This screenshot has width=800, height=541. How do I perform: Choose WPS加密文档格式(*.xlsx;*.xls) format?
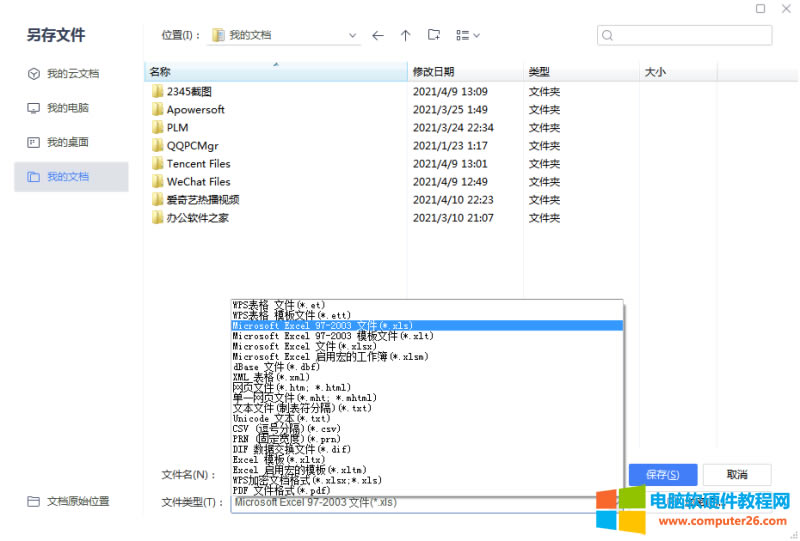coord(427,480)
